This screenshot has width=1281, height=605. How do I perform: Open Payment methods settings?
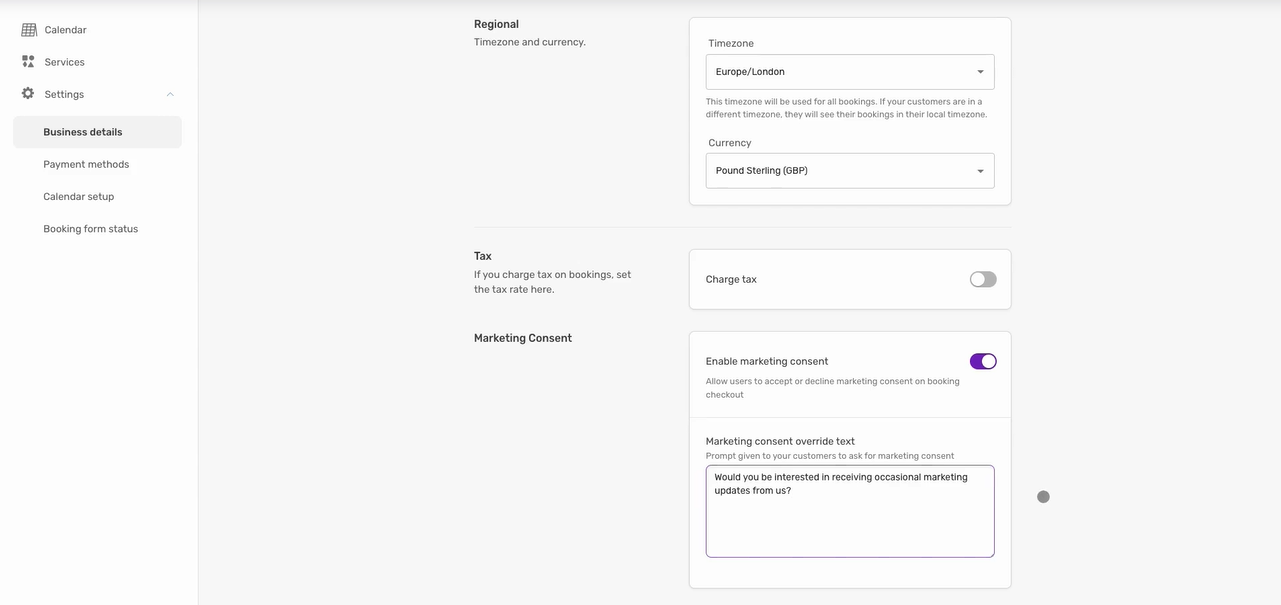click(x=86, y=164)
